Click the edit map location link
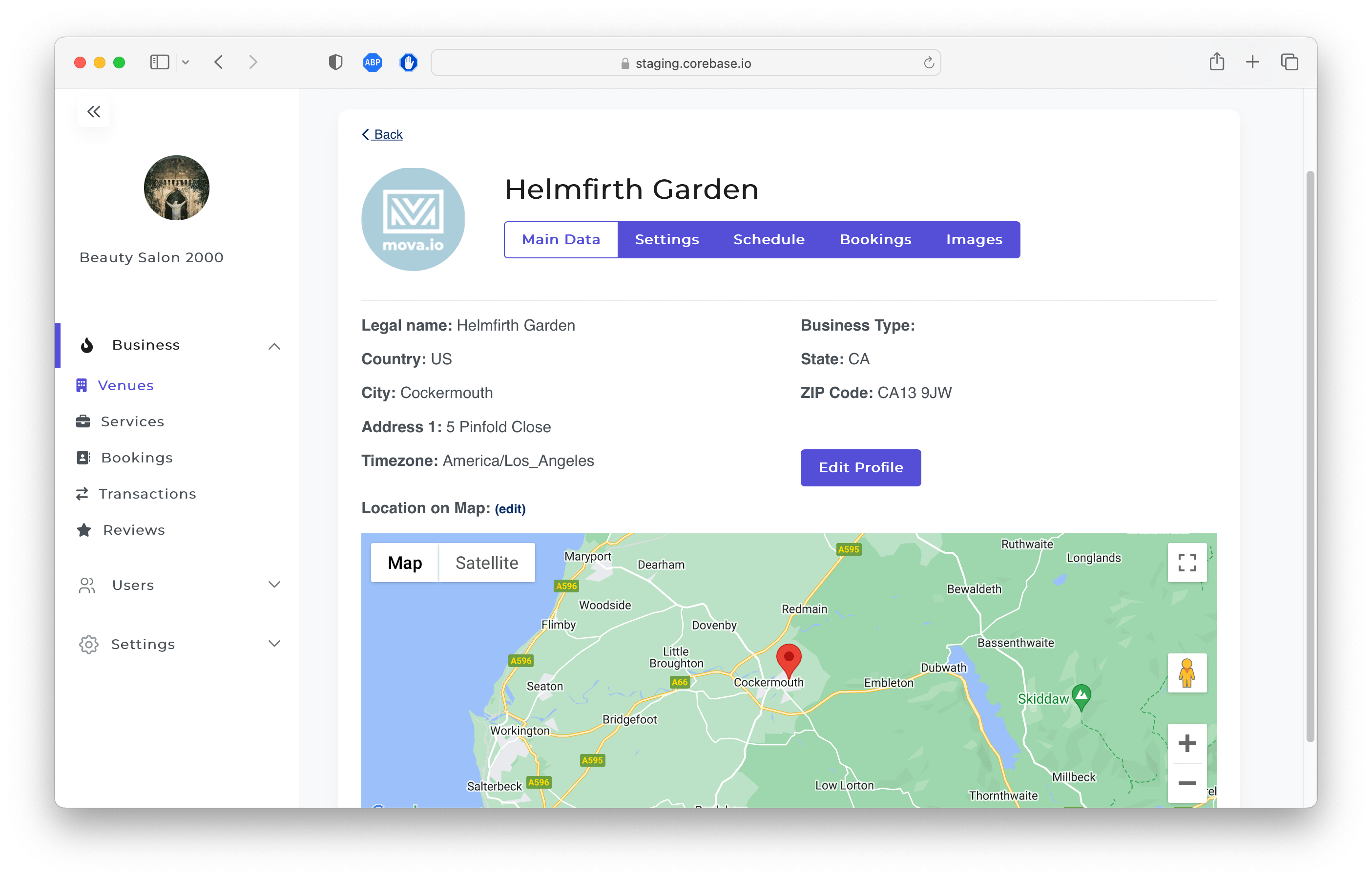The image size is (1372, 880). click(510, 509)
